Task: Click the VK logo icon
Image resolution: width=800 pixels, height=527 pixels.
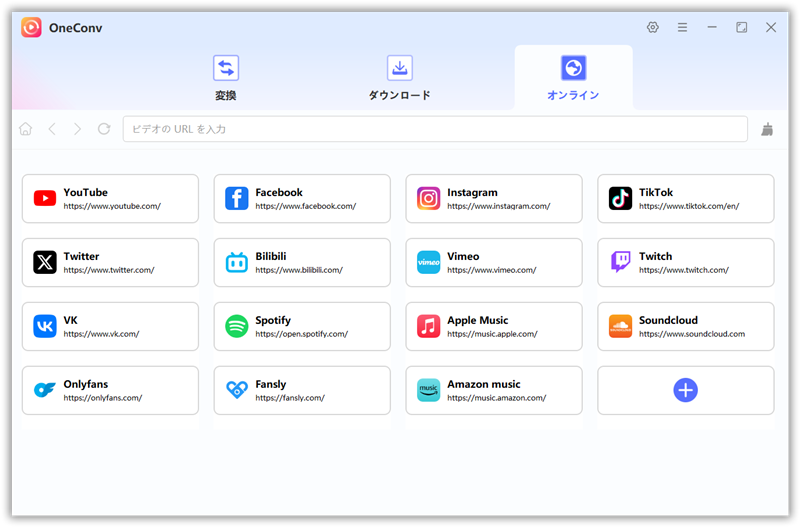Action: (x=45, y=326)
